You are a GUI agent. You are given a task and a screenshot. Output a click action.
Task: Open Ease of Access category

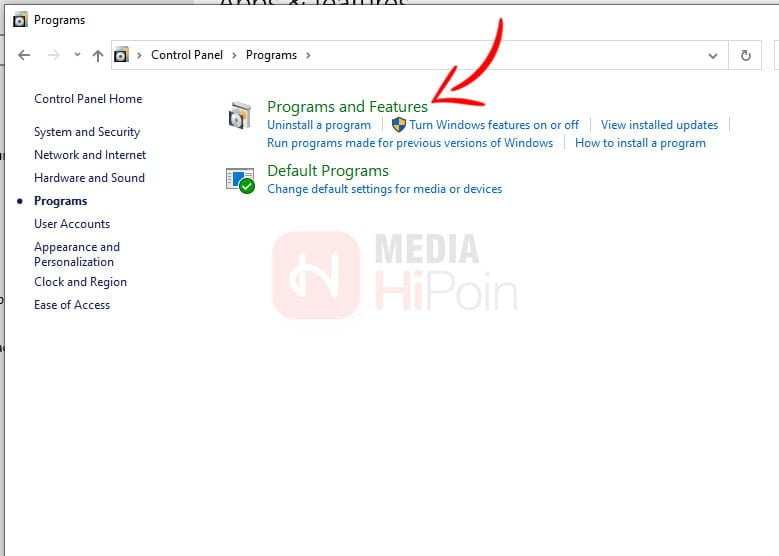point(72,305)
